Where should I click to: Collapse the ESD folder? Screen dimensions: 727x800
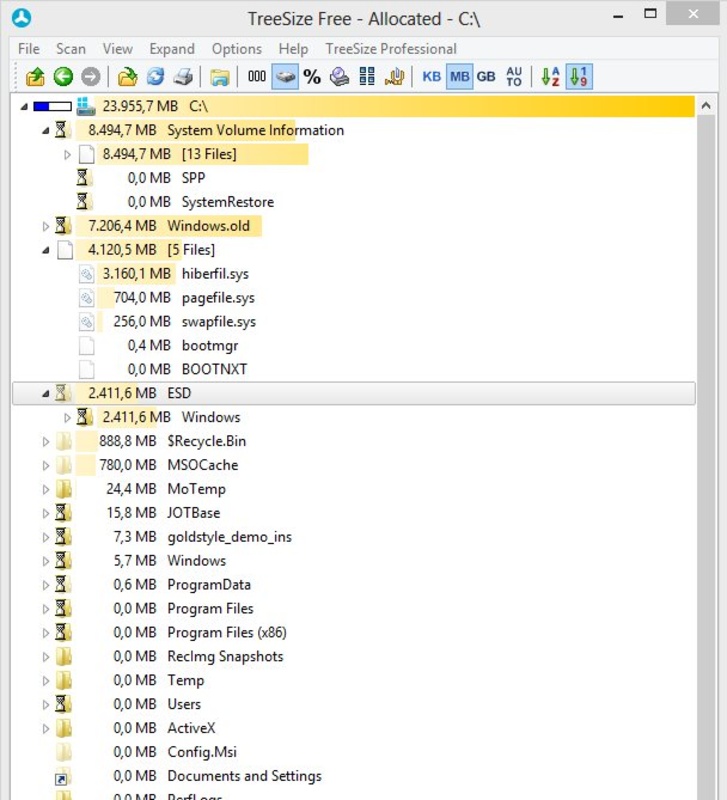tap(45, 393)
